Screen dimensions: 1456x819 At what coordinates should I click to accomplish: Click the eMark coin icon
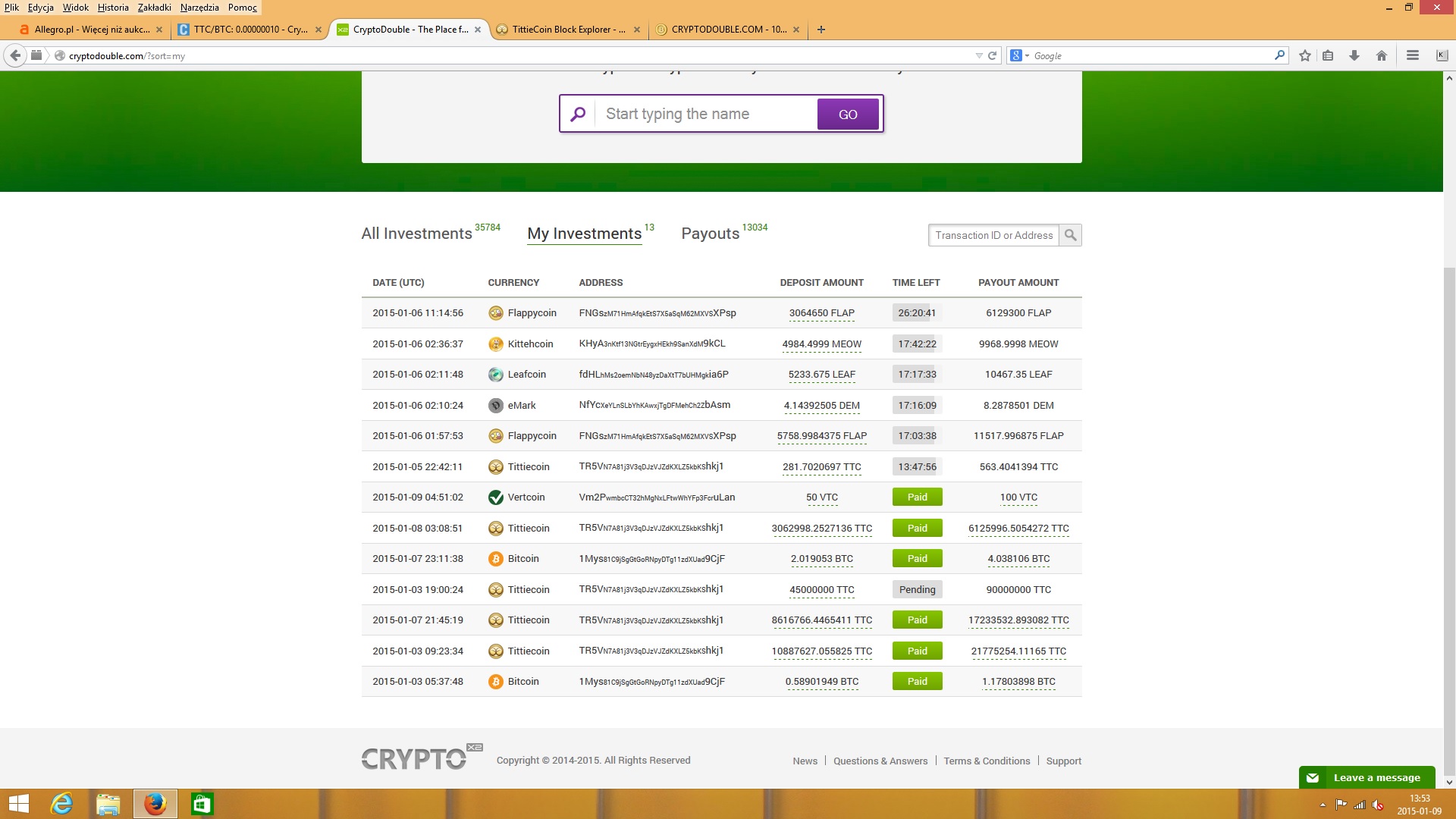[x=496, y=406]
